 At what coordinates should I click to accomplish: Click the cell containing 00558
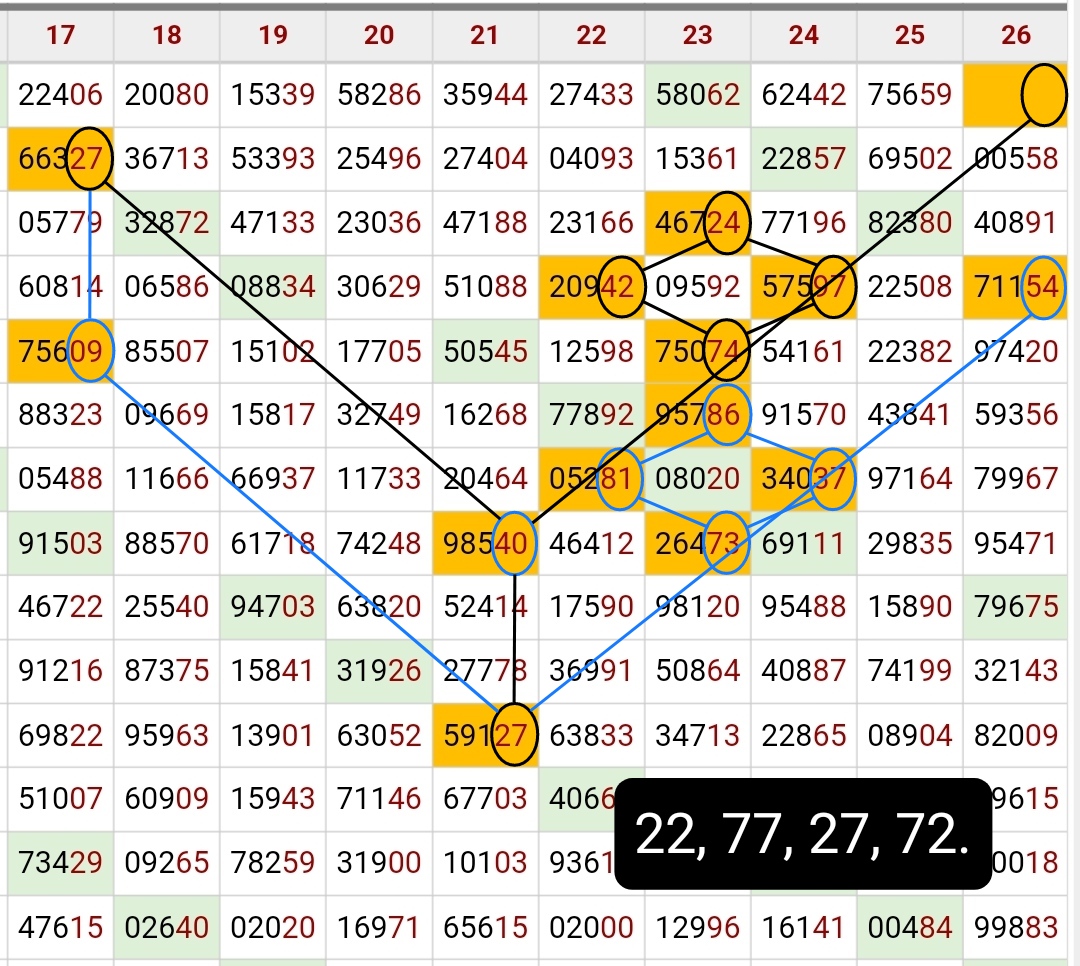coord(1016,159)
